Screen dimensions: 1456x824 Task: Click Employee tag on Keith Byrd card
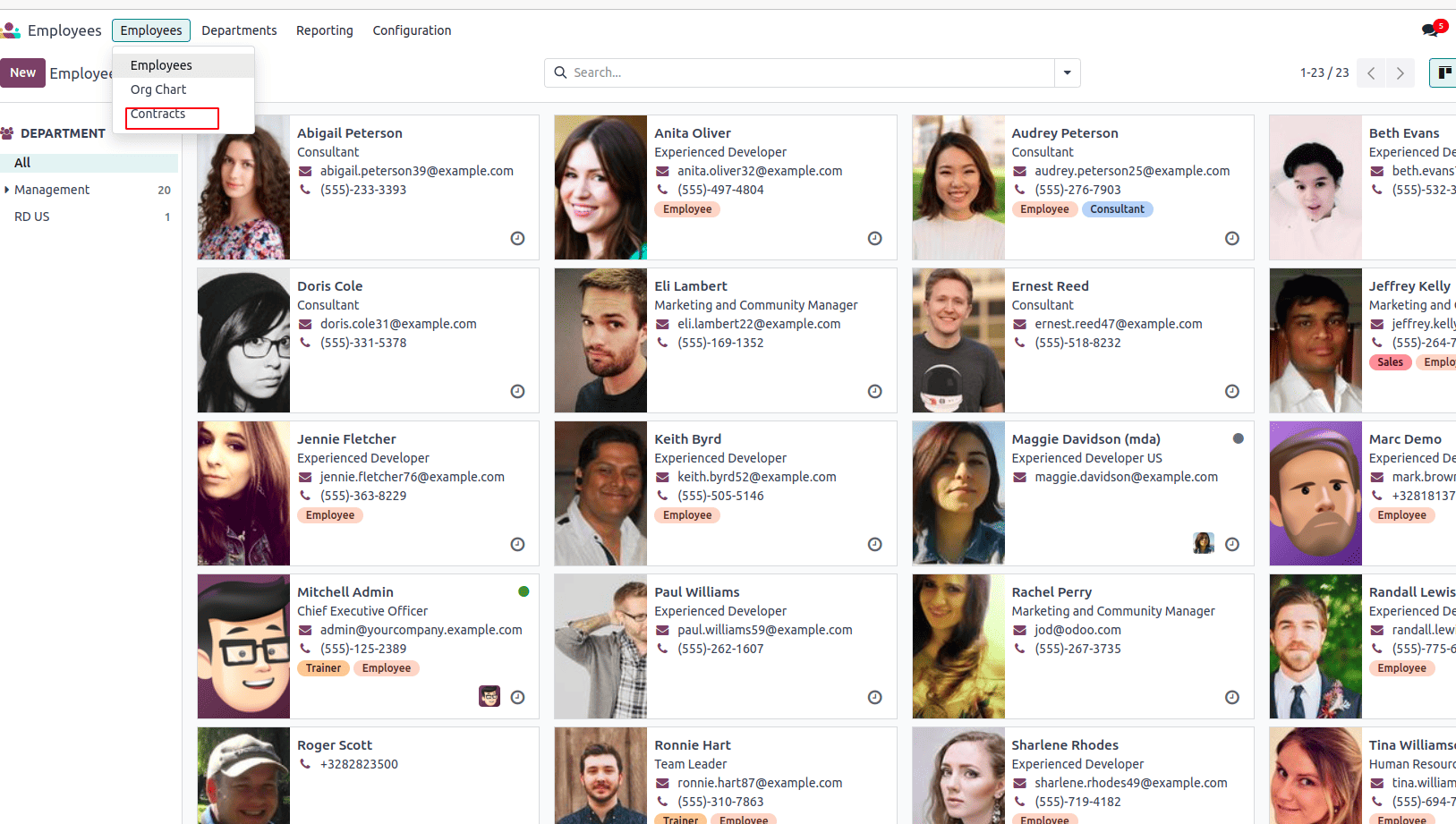[687, 515]
